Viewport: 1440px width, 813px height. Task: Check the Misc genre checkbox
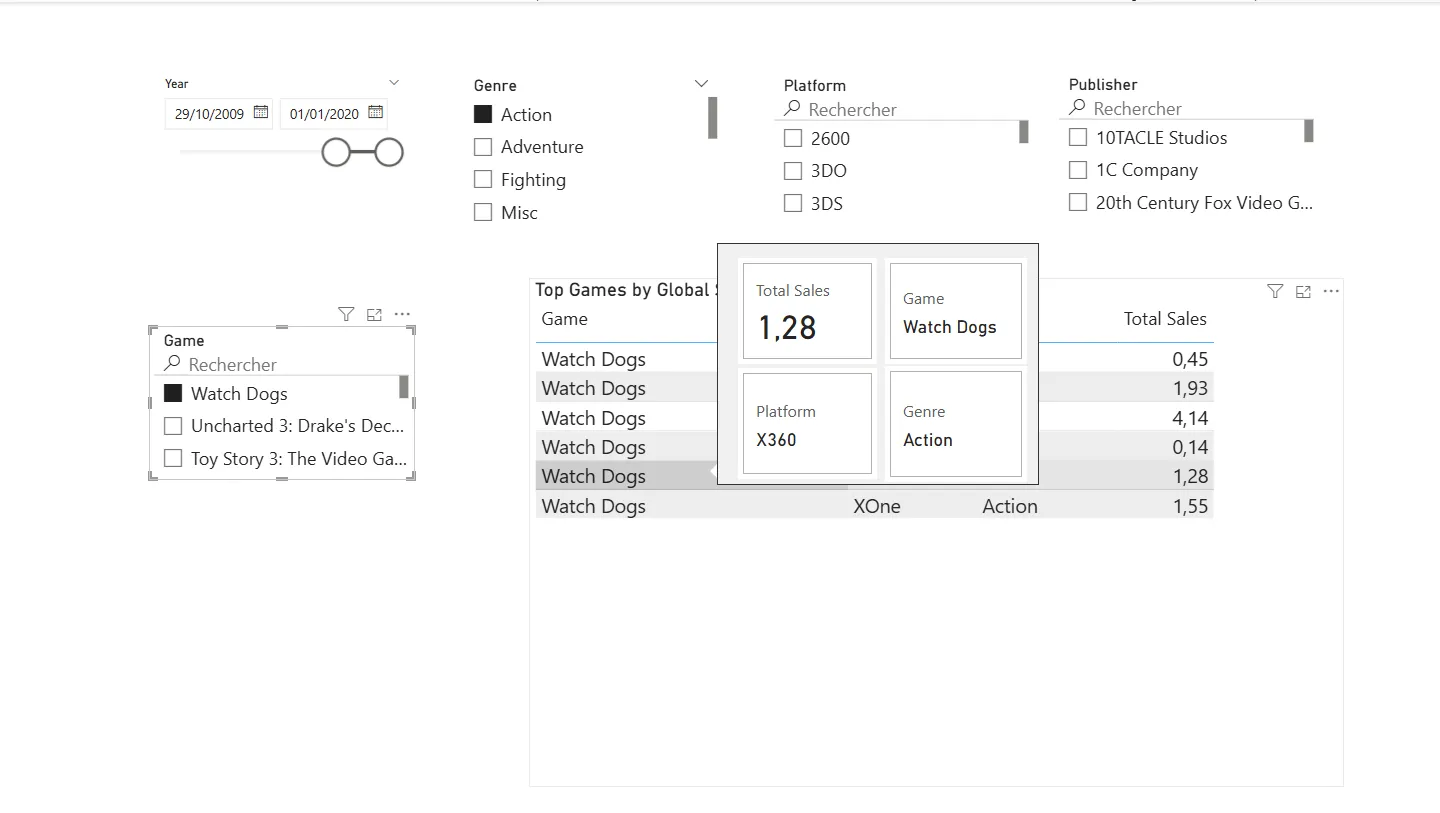[x=483, y=212]
